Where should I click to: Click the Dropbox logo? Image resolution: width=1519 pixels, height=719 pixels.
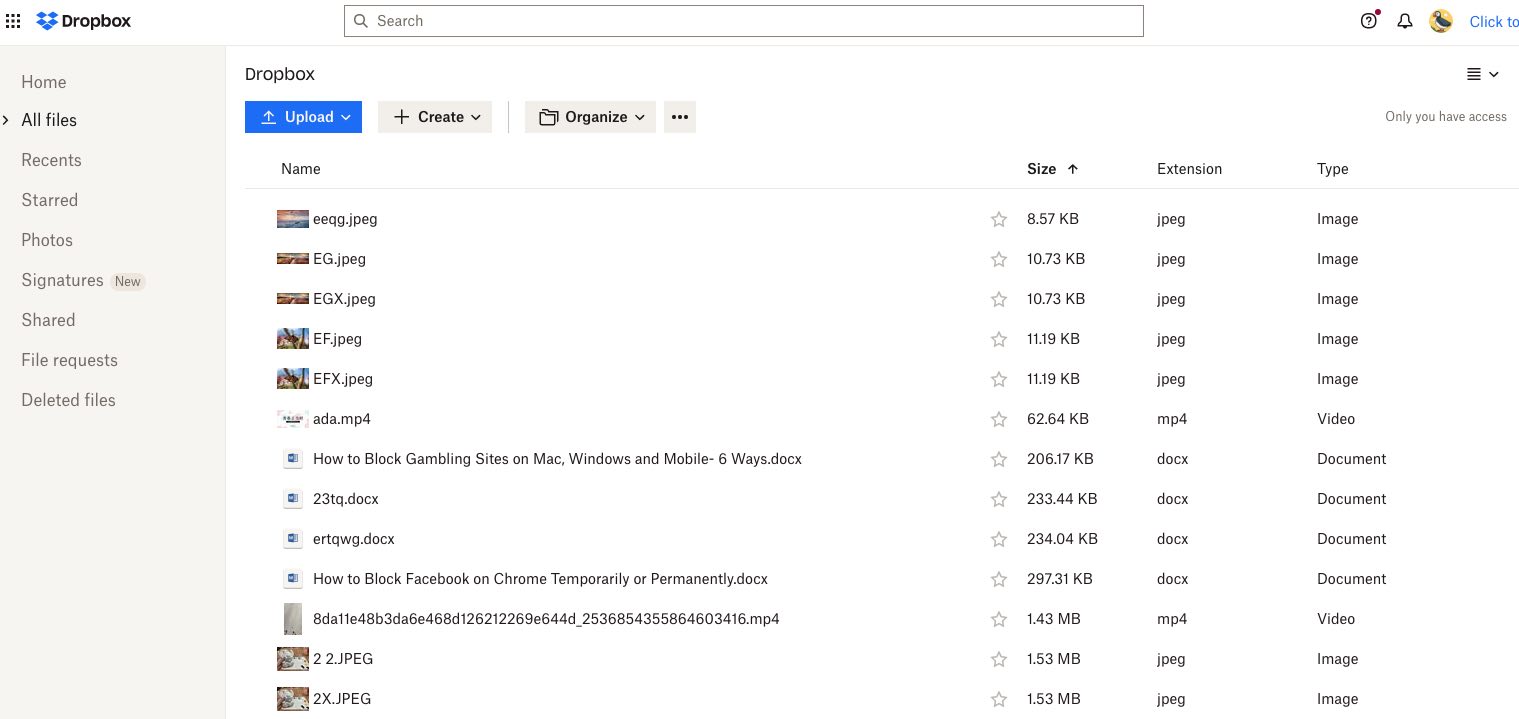pyautogui.click(x=84, y=21)
